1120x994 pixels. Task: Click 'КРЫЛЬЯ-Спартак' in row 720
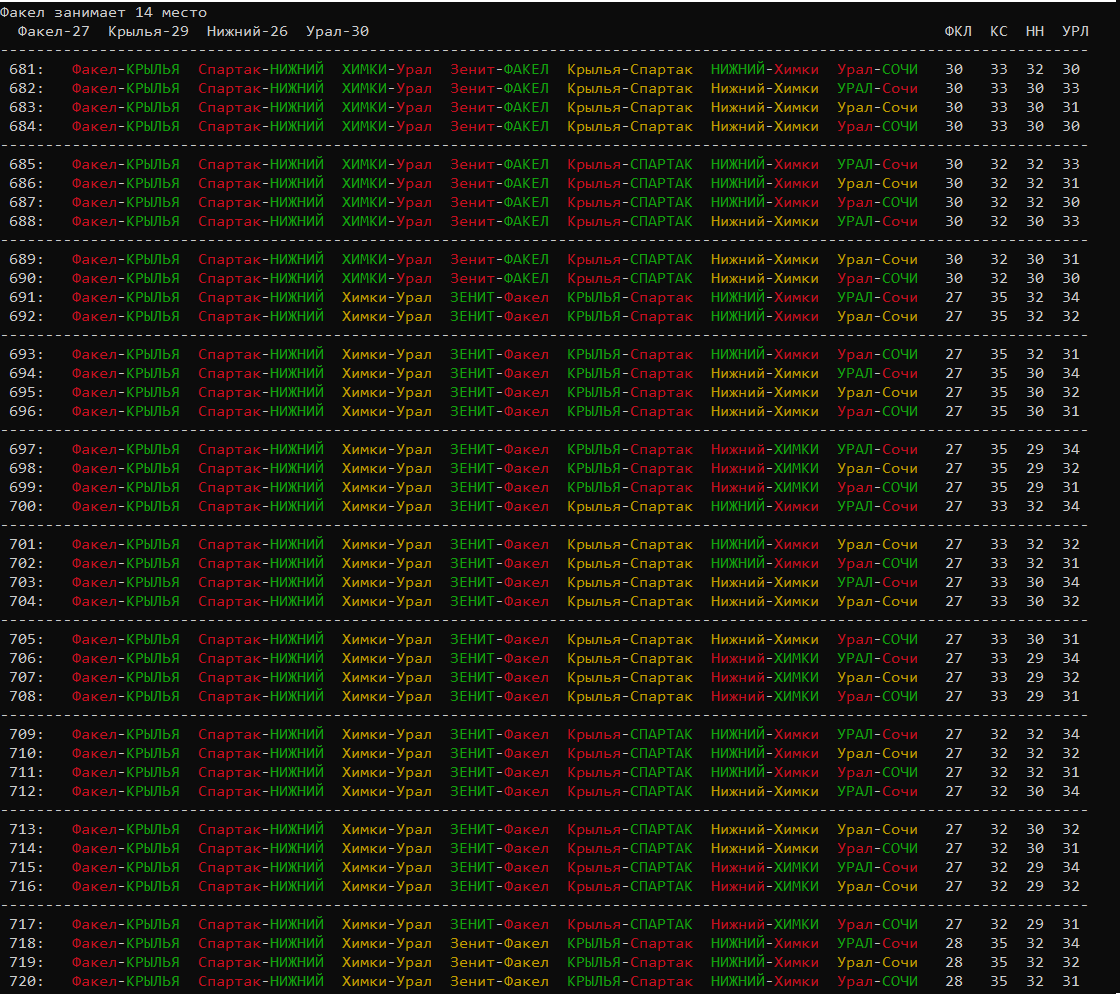point(630,981)
